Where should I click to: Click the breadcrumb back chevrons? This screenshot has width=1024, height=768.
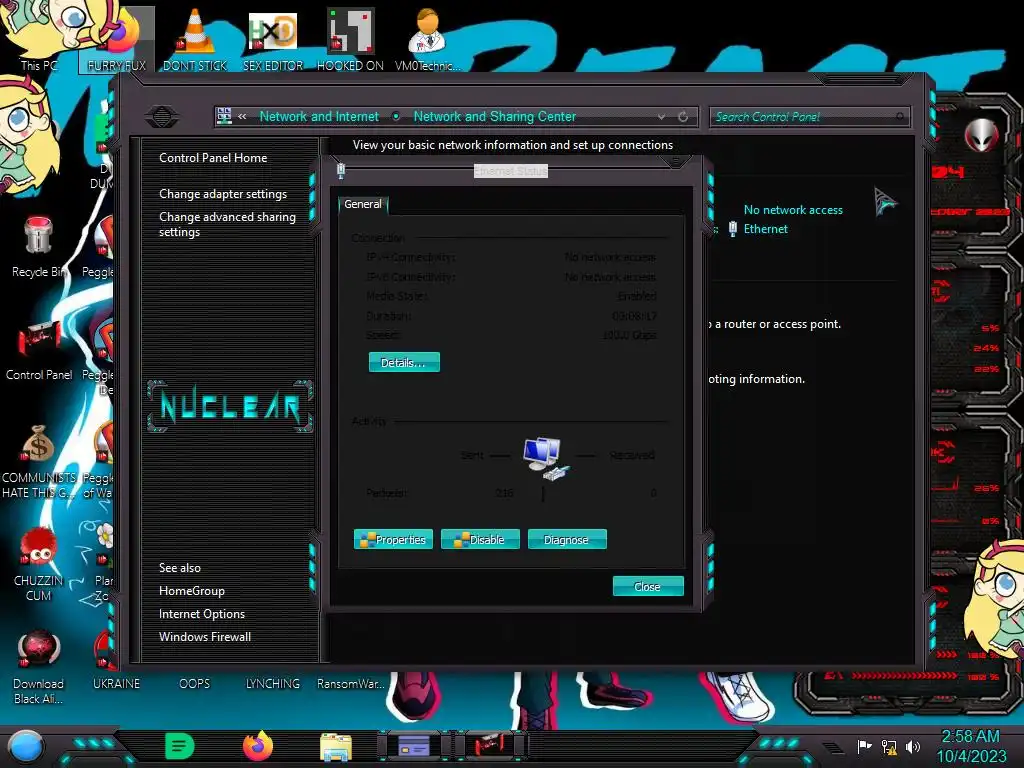point(242,116)
